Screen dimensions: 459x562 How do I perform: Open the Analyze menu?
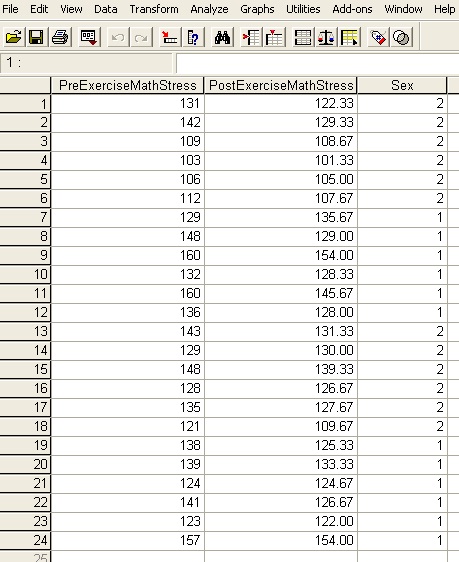tap(209, 9)
